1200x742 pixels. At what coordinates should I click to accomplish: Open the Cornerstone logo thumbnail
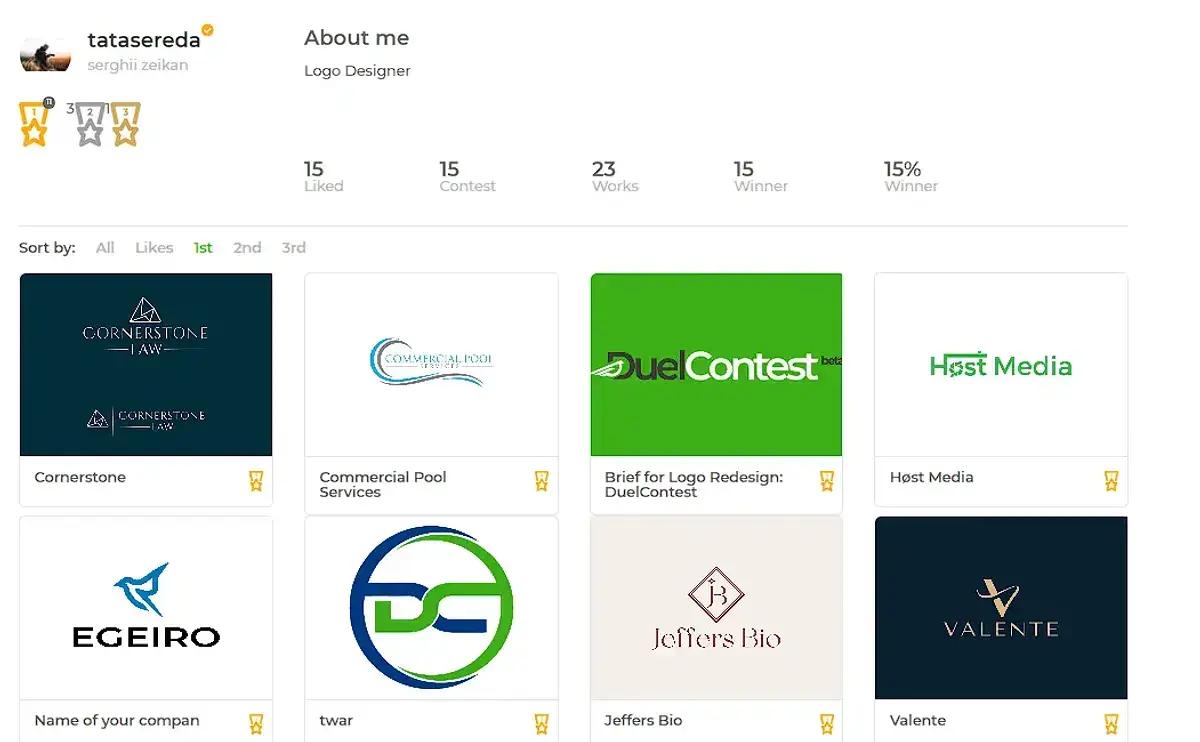coord(145,364)
